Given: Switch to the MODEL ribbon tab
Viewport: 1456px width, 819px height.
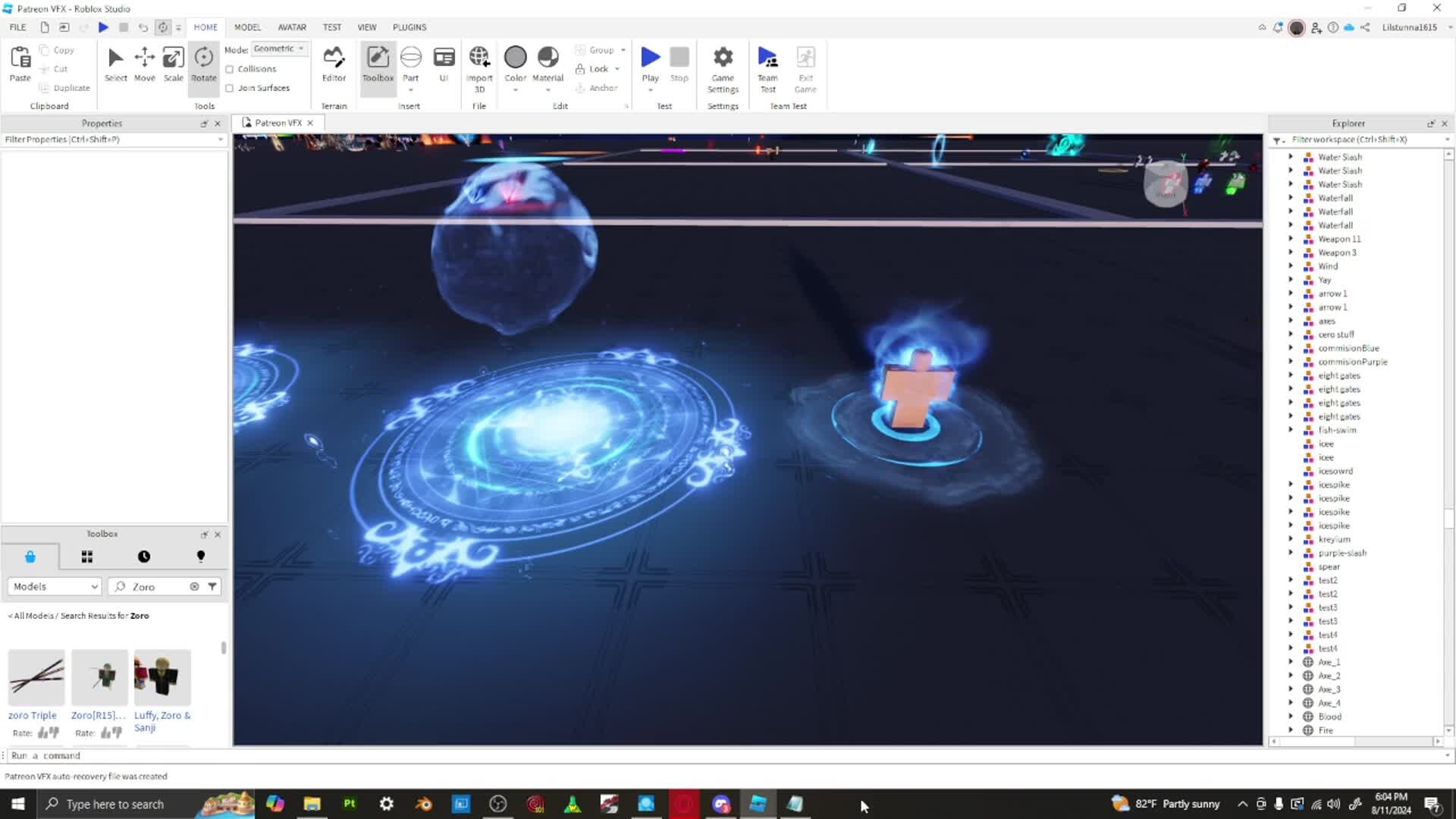Looking at the screenshot, I should point(247,27).
